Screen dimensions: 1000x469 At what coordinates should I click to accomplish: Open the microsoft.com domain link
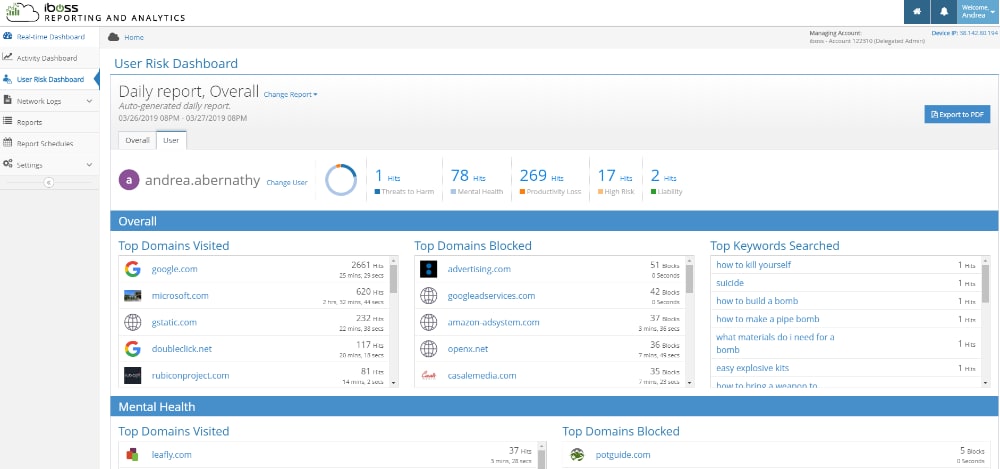(x=180, y=296)
